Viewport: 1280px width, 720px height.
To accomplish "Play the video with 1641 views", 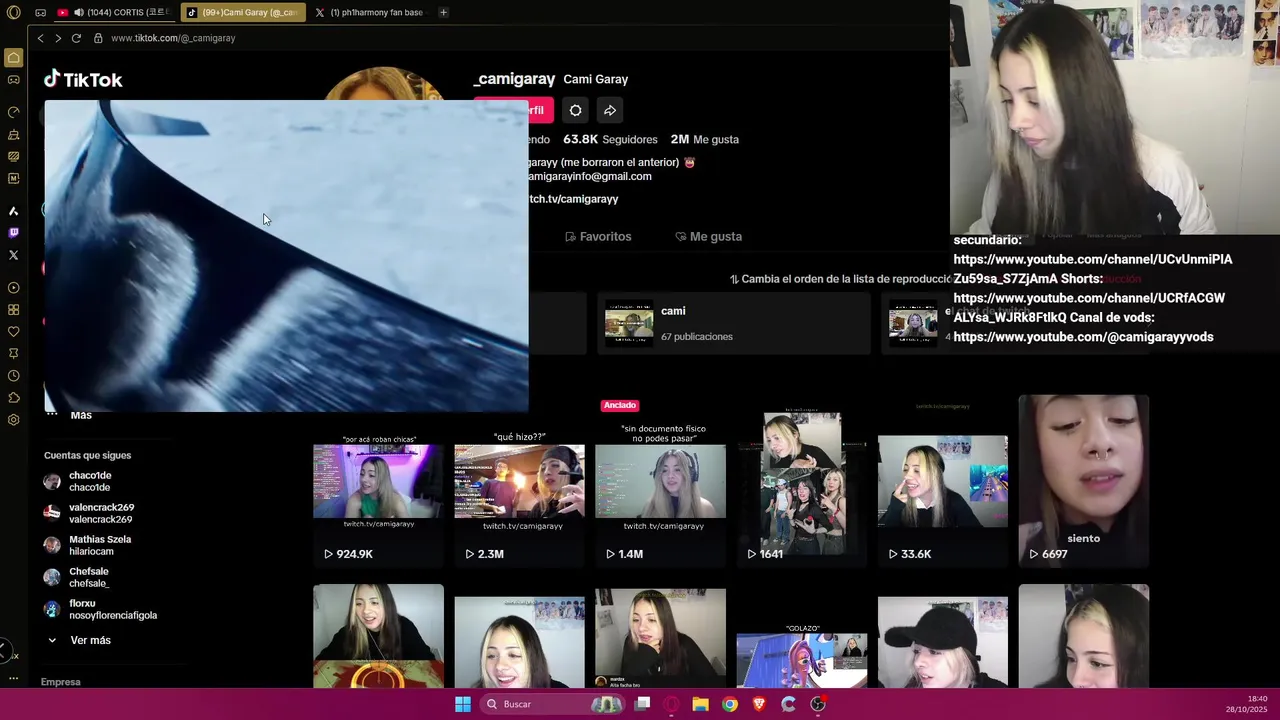I will [x=802, y=481].
